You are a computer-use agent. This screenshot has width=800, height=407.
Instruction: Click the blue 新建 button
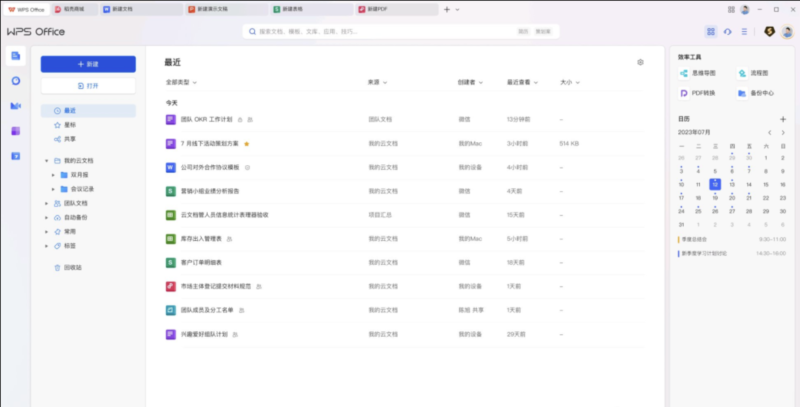(x=88, y=64)
